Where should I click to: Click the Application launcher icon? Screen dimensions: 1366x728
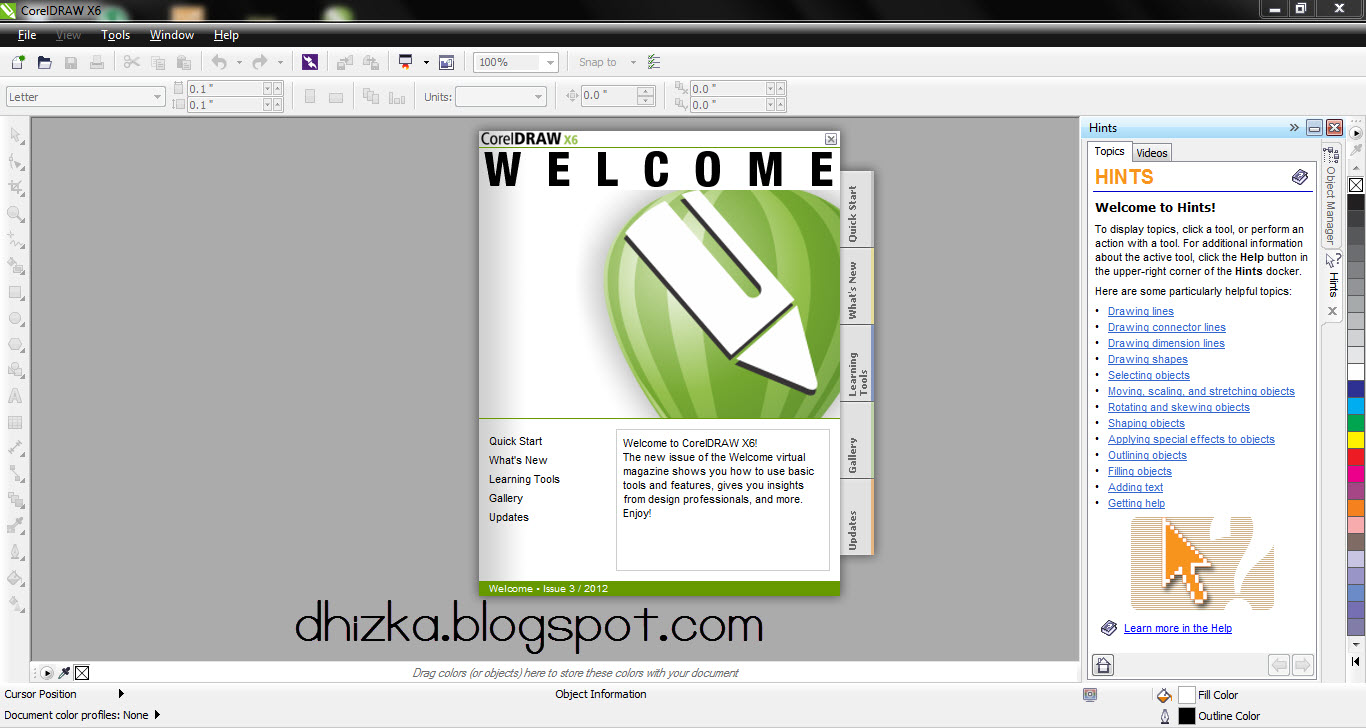[406, 62]
